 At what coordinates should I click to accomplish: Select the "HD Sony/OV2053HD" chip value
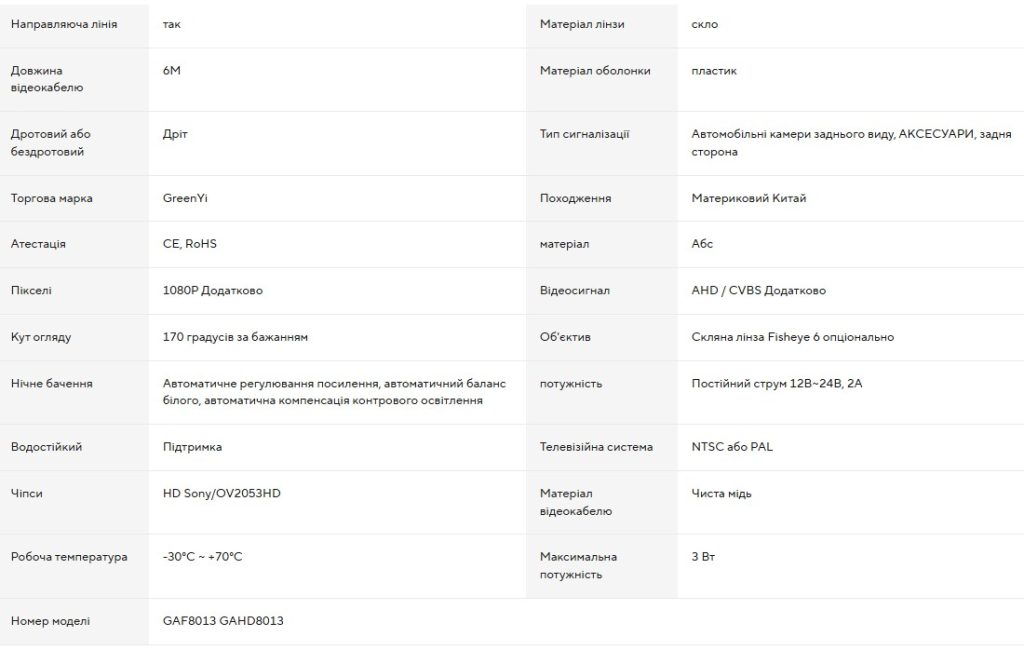click(x=221, y=493)
